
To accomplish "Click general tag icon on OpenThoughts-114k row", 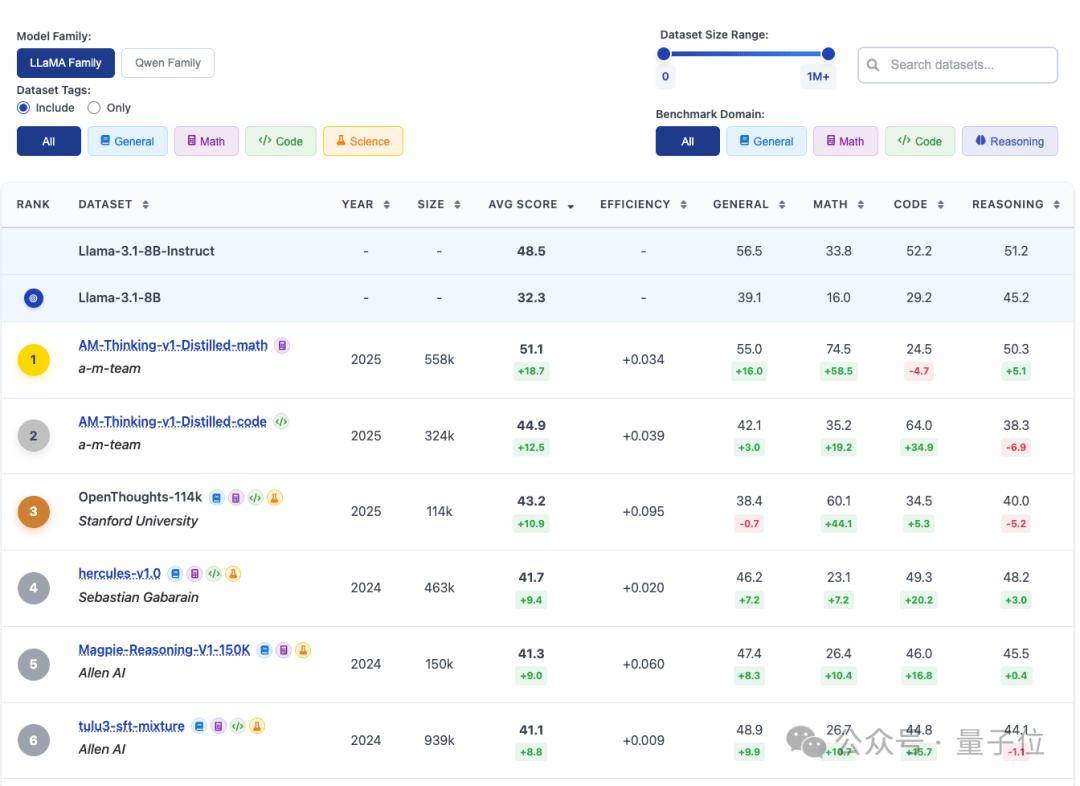I will (x=216, y=497).
